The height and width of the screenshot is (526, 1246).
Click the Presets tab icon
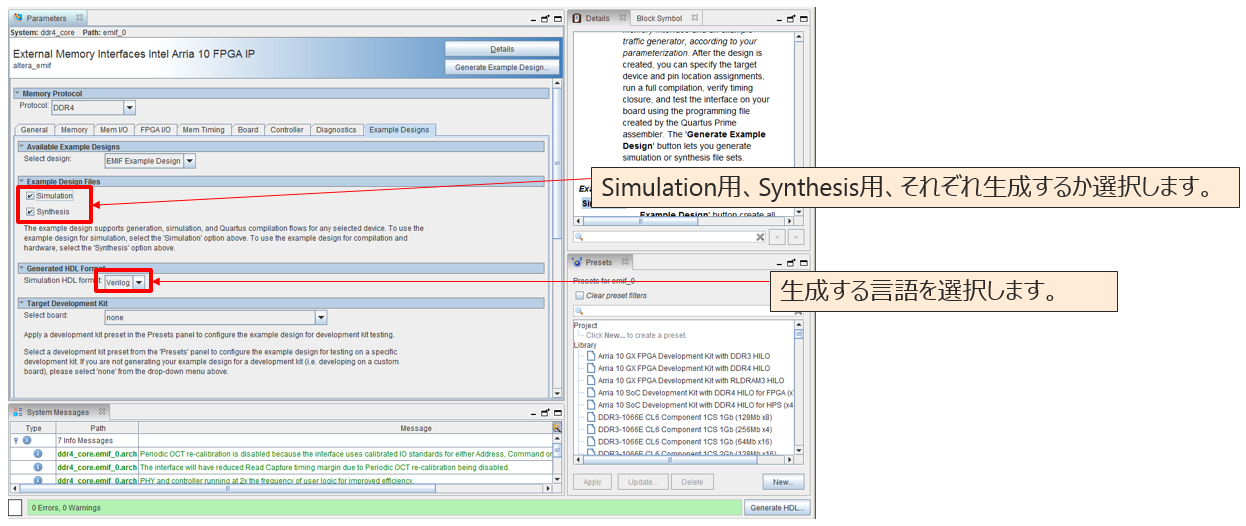coord(578,263)
